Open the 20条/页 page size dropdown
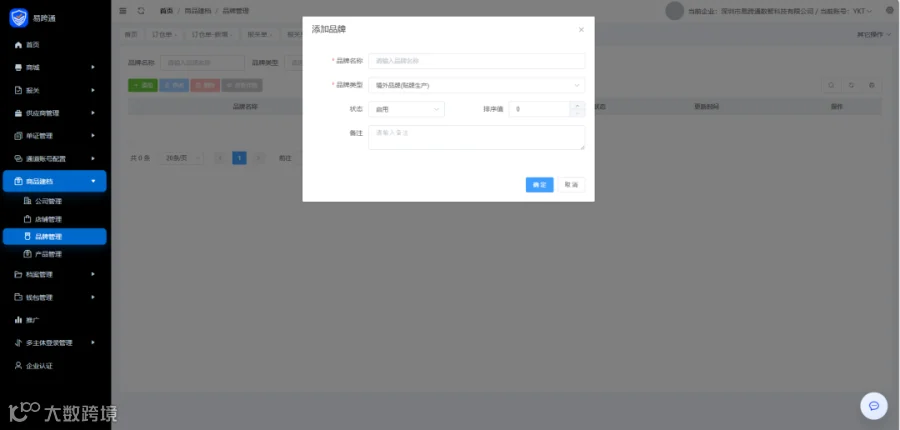900x430 pixels. pyautogui.click(x=181, y=158)
